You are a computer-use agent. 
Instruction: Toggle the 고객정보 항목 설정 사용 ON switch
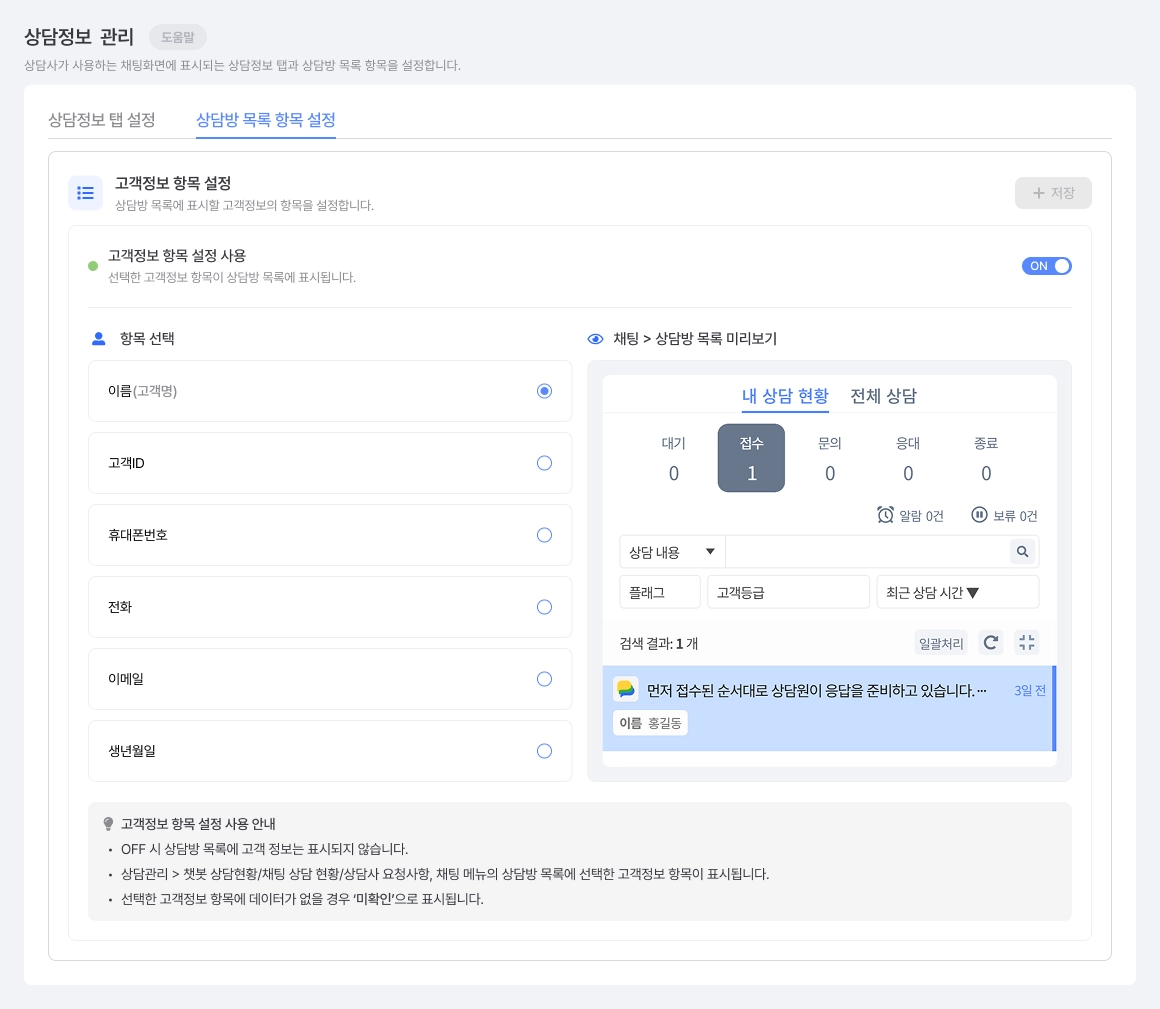tap(1046, 266)
